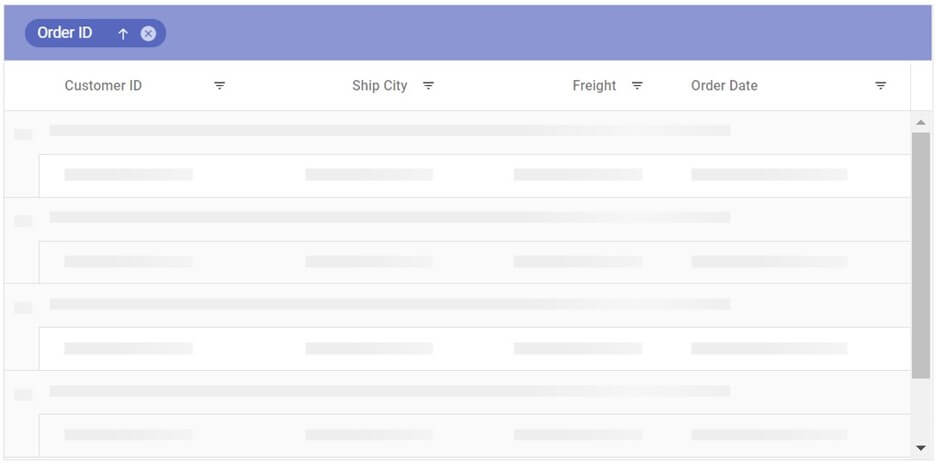Image resolution: width=936 pixels, height=468 pixels.
Task: Expand the second loading group row
Action: tap(22, 220)
